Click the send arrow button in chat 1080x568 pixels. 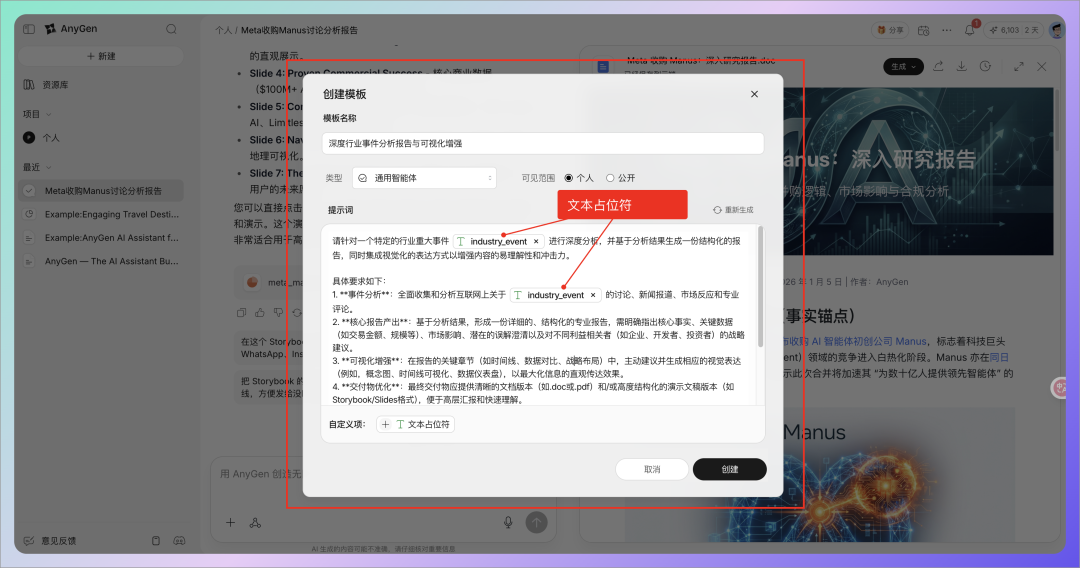537,523
